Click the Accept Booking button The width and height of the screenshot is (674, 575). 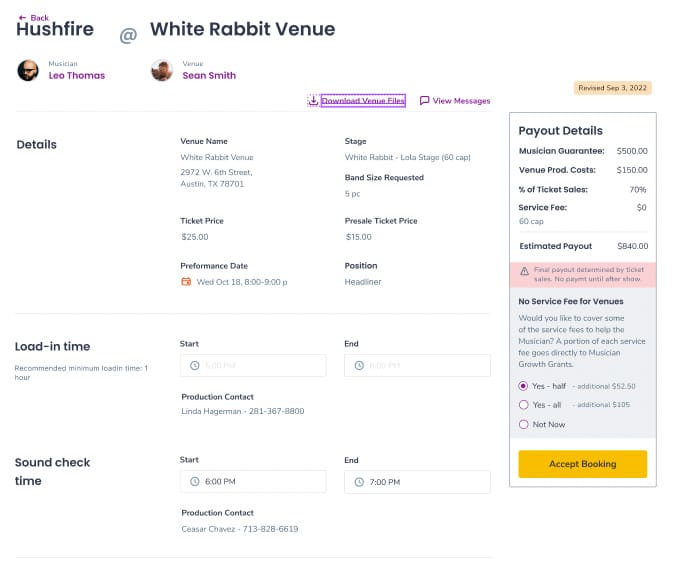pos(582,464)
